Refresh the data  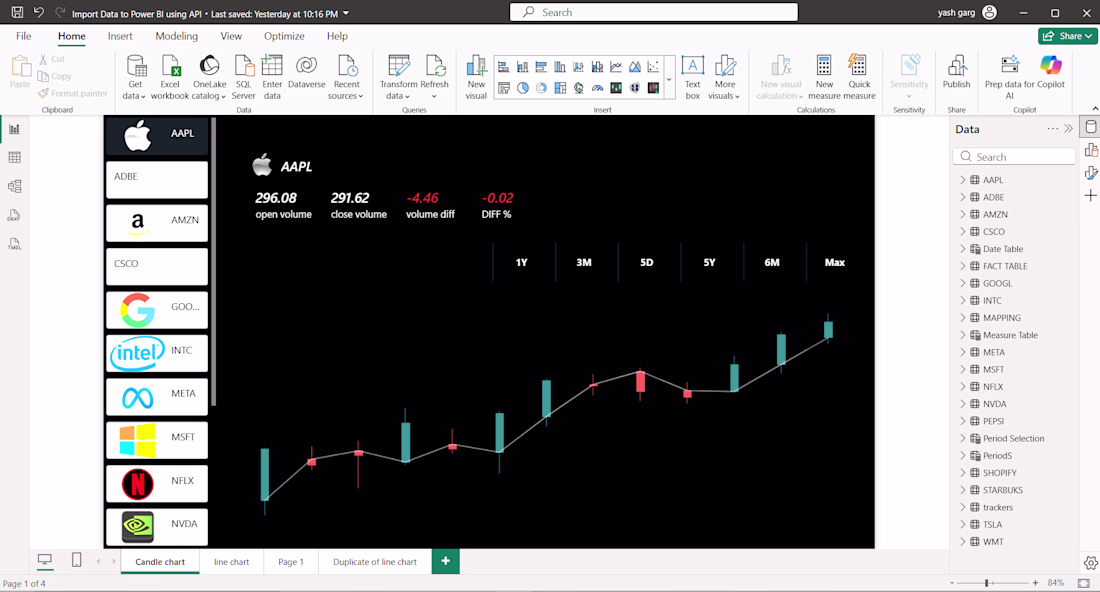(x=434, y=77)
